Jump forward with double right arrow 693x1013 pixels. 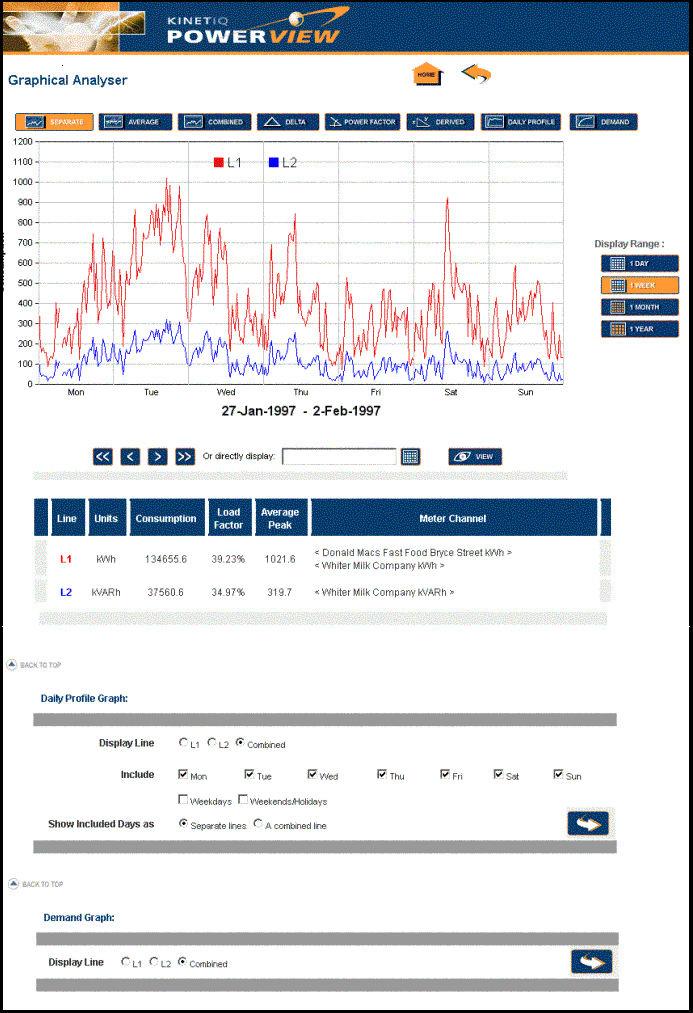(x=185, y=457)
